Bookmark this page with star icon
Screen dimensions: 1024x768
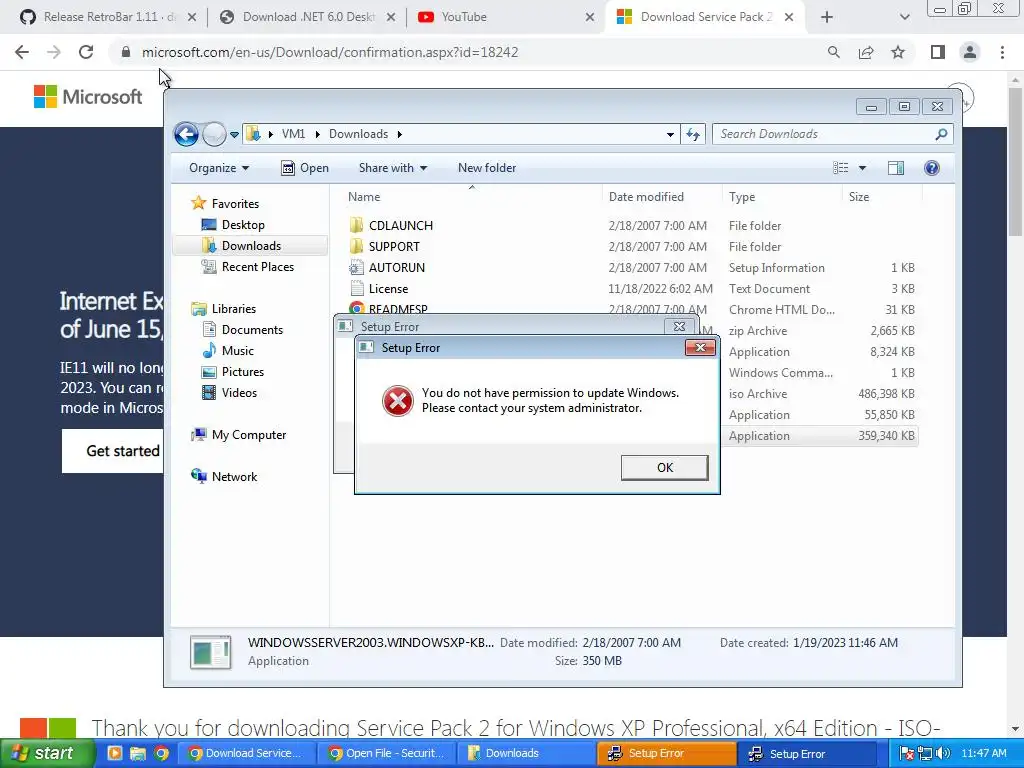[898, 52]
